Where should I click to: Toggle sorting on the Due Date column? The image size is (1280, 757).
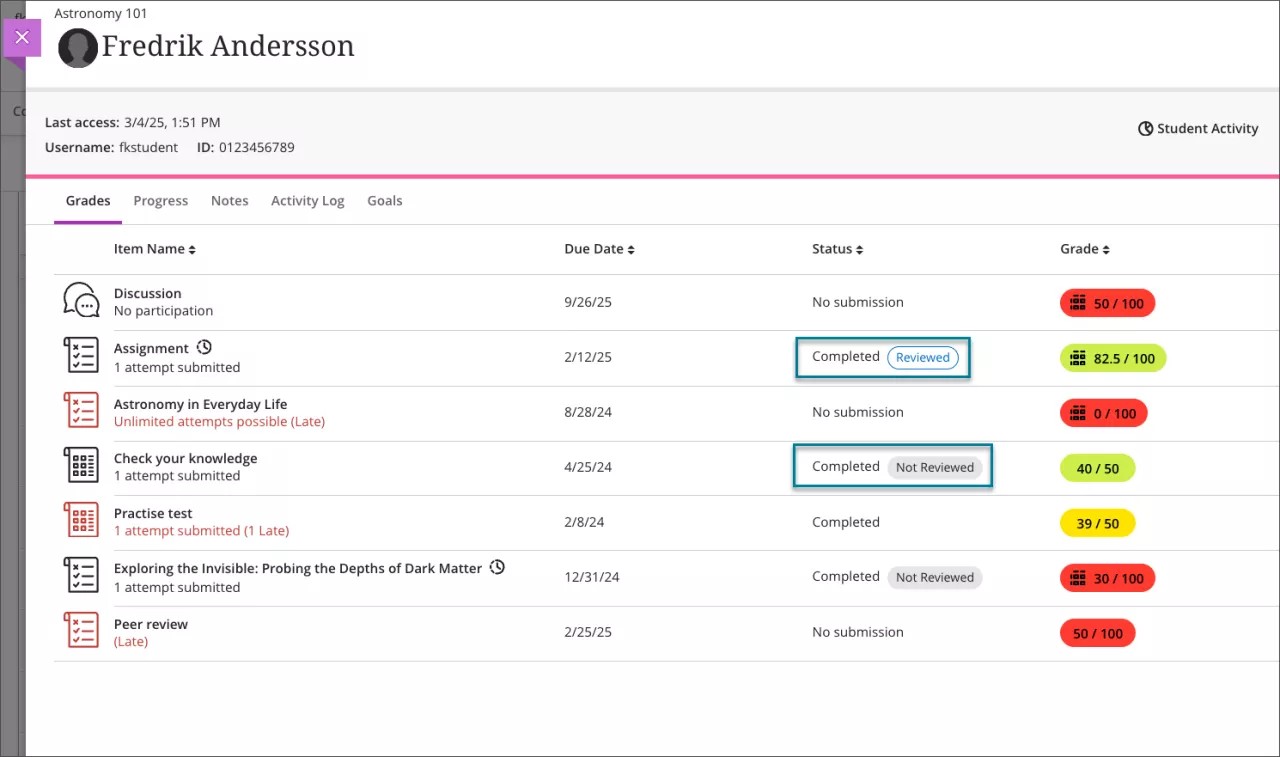[x=630, y=249]
